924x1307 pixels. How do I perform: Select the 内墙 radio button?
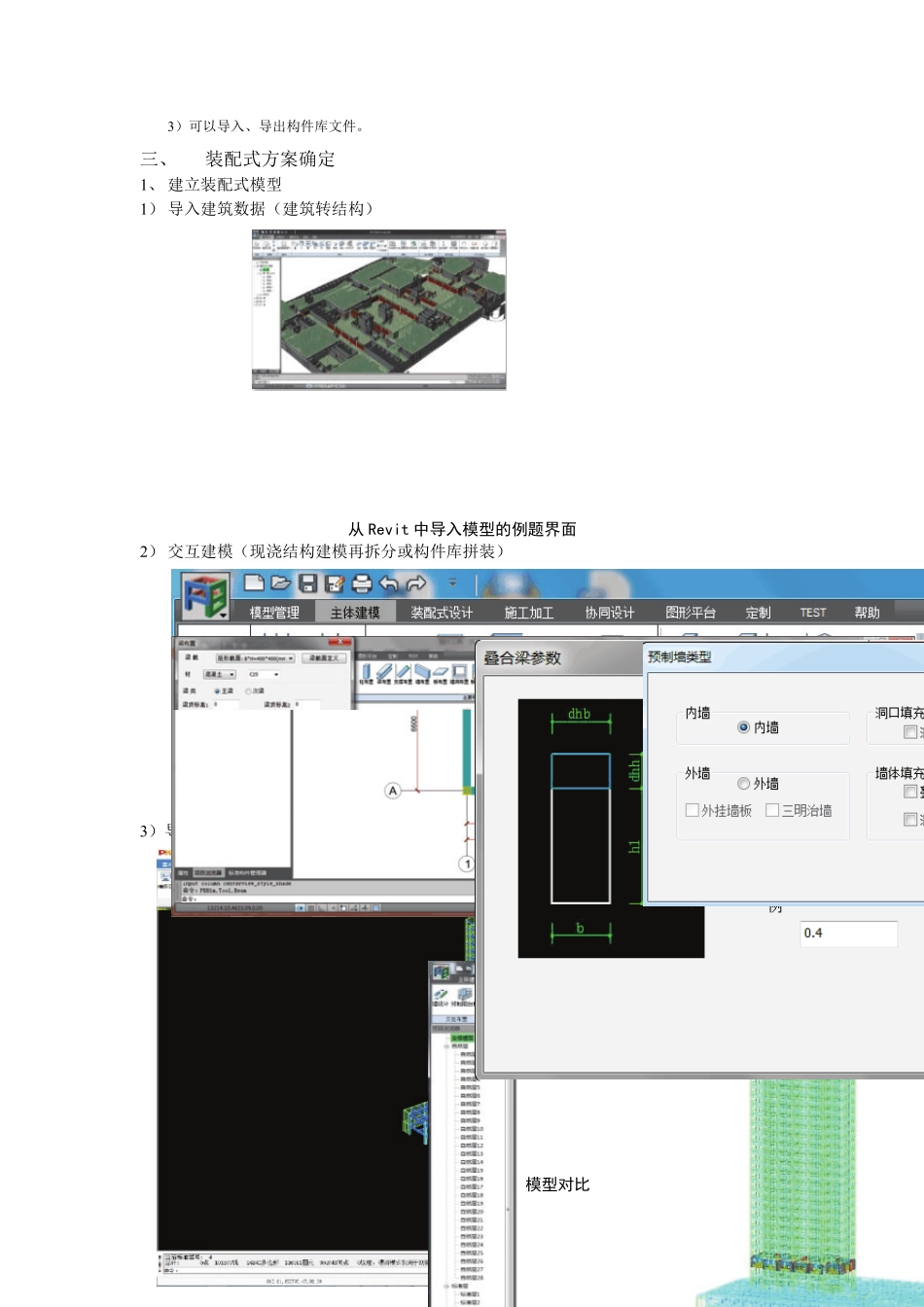tap(743, 727)
